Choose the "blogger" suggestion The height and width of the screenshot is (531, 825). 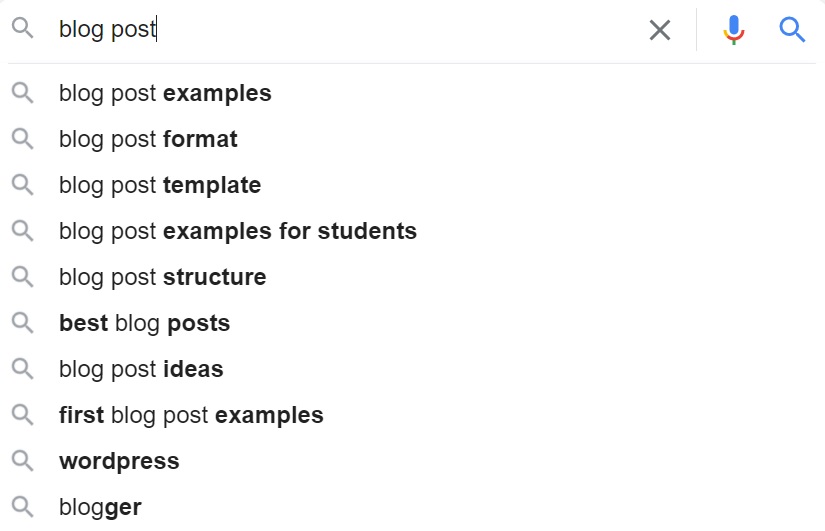(100, 507)
